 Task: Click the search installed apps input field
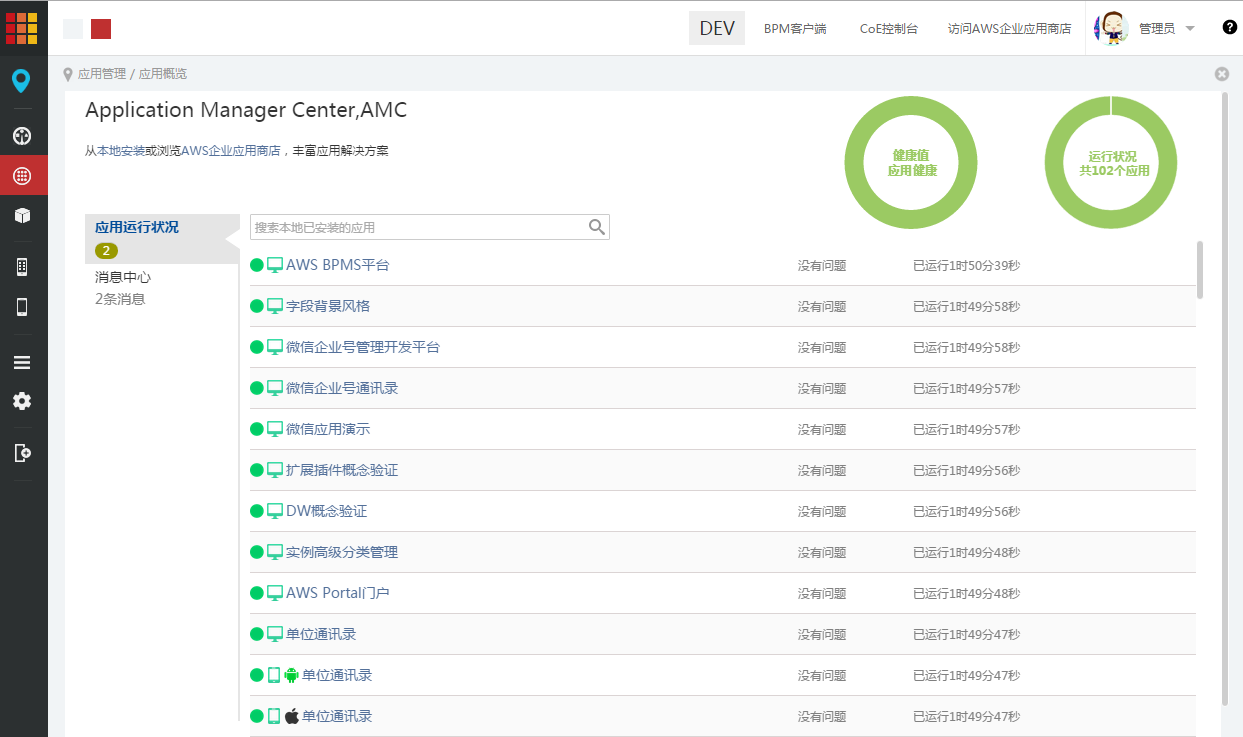click(x=418, y=227)
